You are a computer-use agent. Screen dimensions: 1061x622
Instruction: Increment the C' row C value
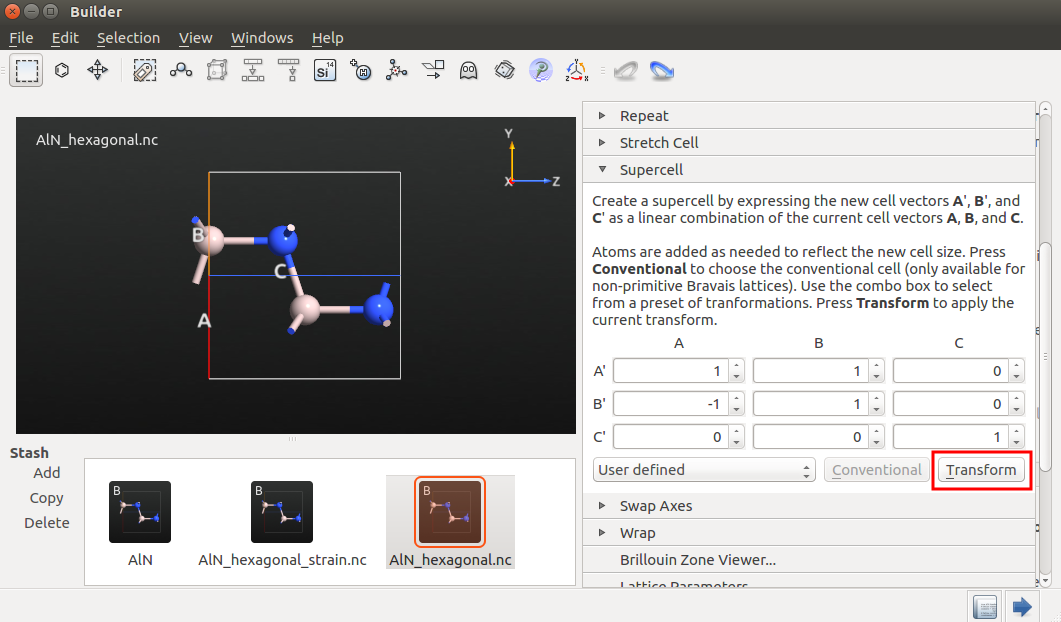click(x=1016, y=432)
